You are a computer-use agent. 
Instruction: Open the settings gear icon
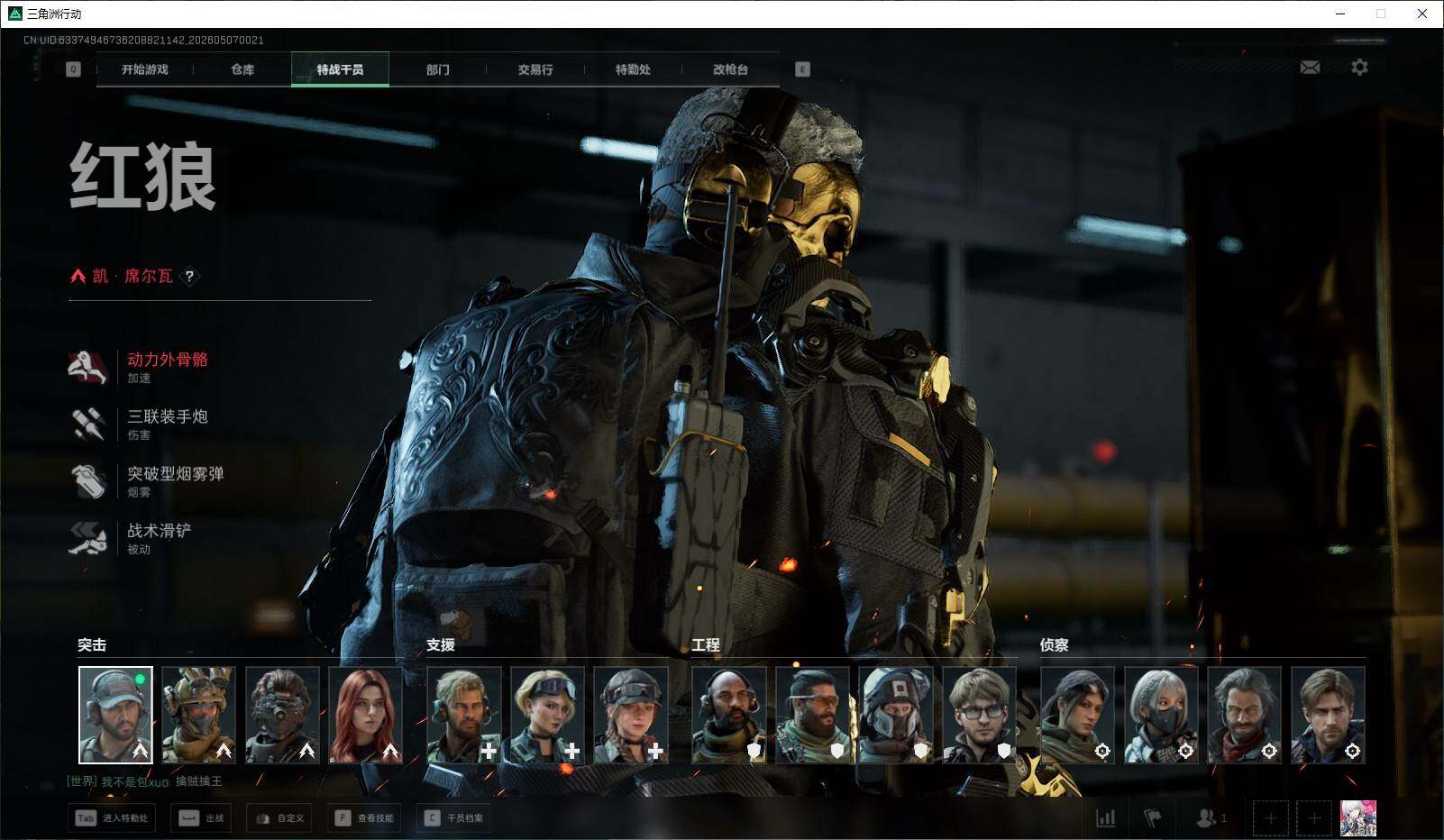[1359, 68]
